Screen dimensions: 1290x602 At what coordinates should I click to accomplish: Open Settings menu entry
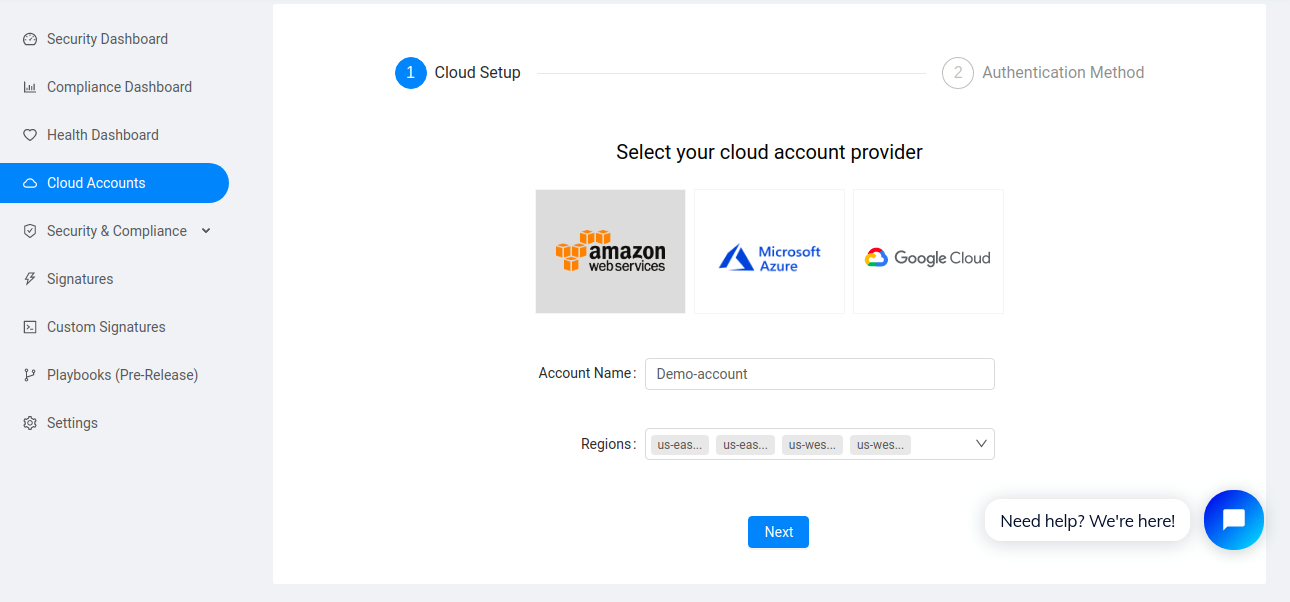click(x=72, y=423)
